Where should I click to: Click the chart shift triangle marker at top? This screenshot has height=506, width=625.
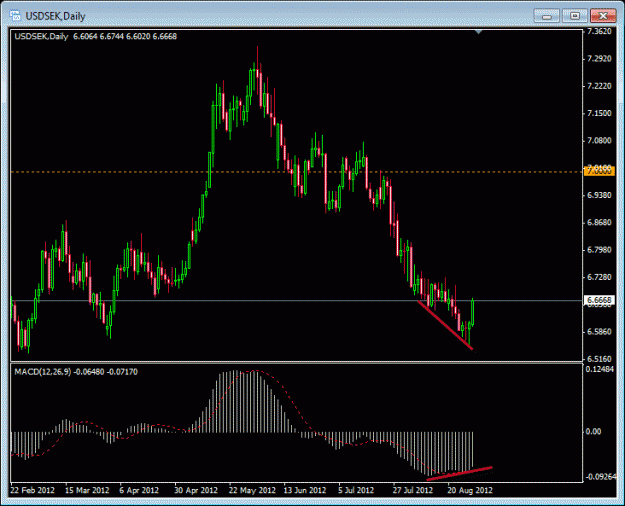coord(479,32)
